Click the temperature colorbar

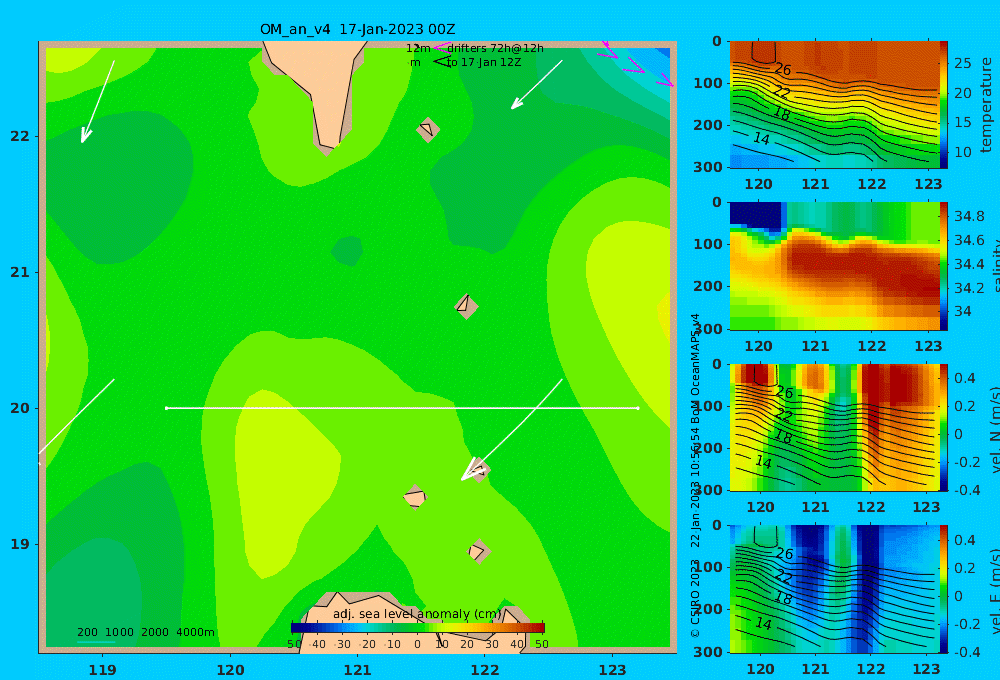[x=944, y=105]
